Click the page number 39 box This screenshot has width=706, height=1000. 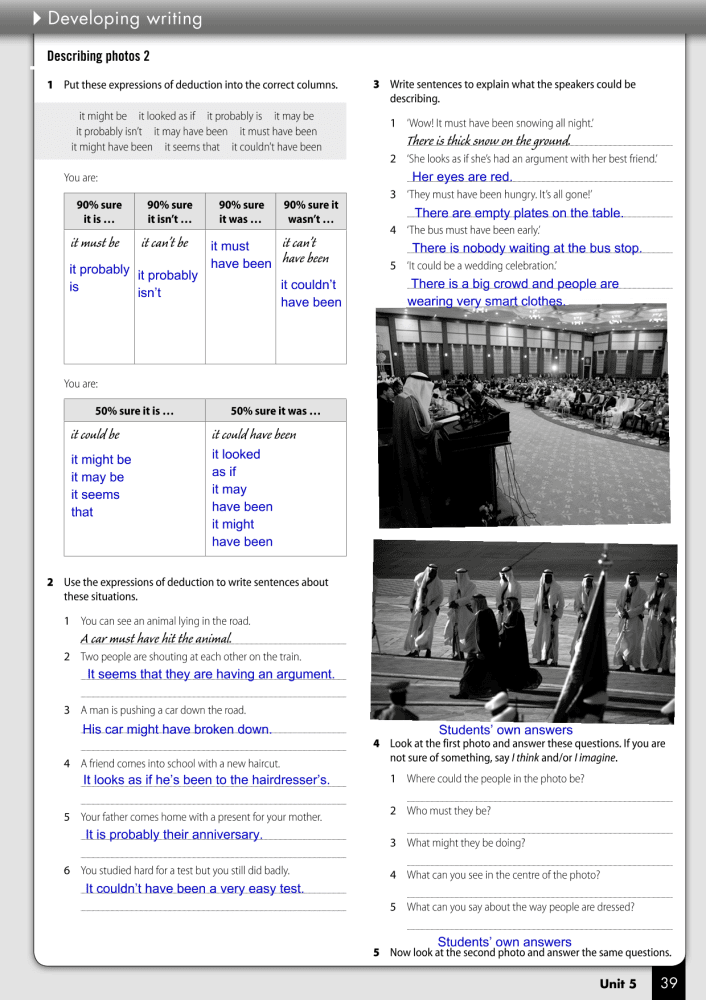click(669, 983)
